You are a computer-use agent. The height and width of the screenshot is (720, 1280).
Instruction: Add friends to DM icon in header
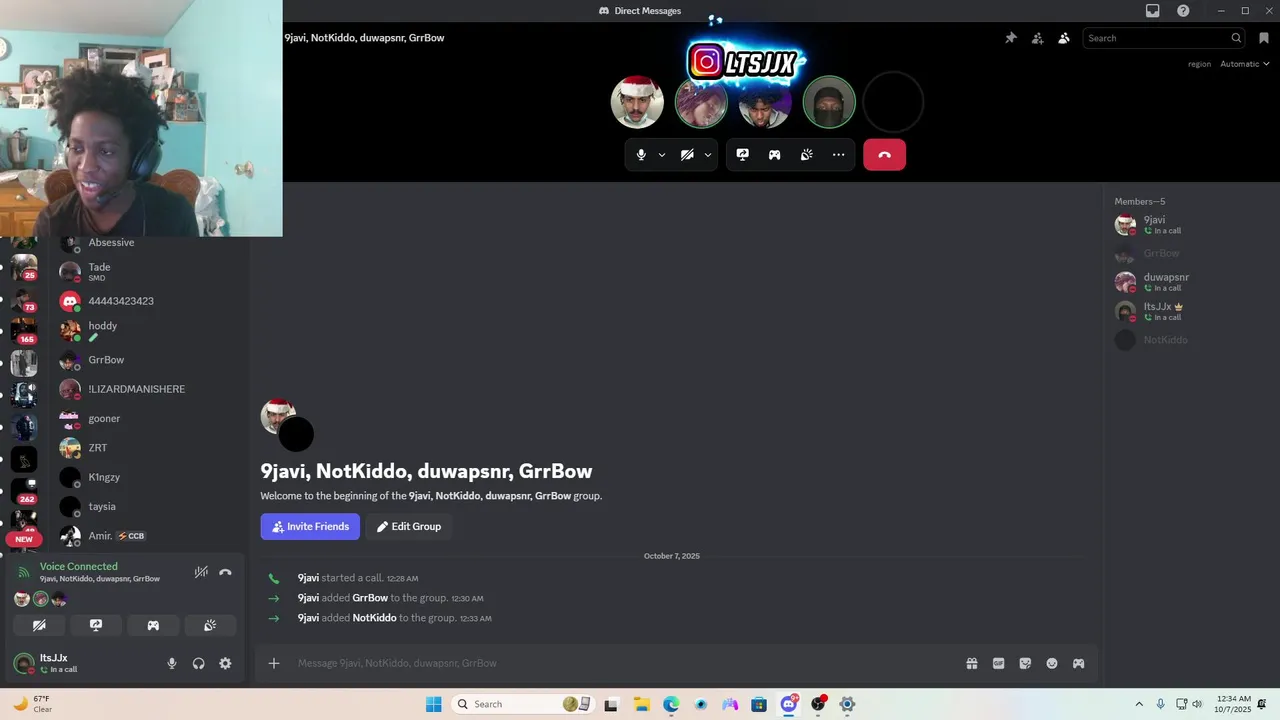[x=1037, y=38]
